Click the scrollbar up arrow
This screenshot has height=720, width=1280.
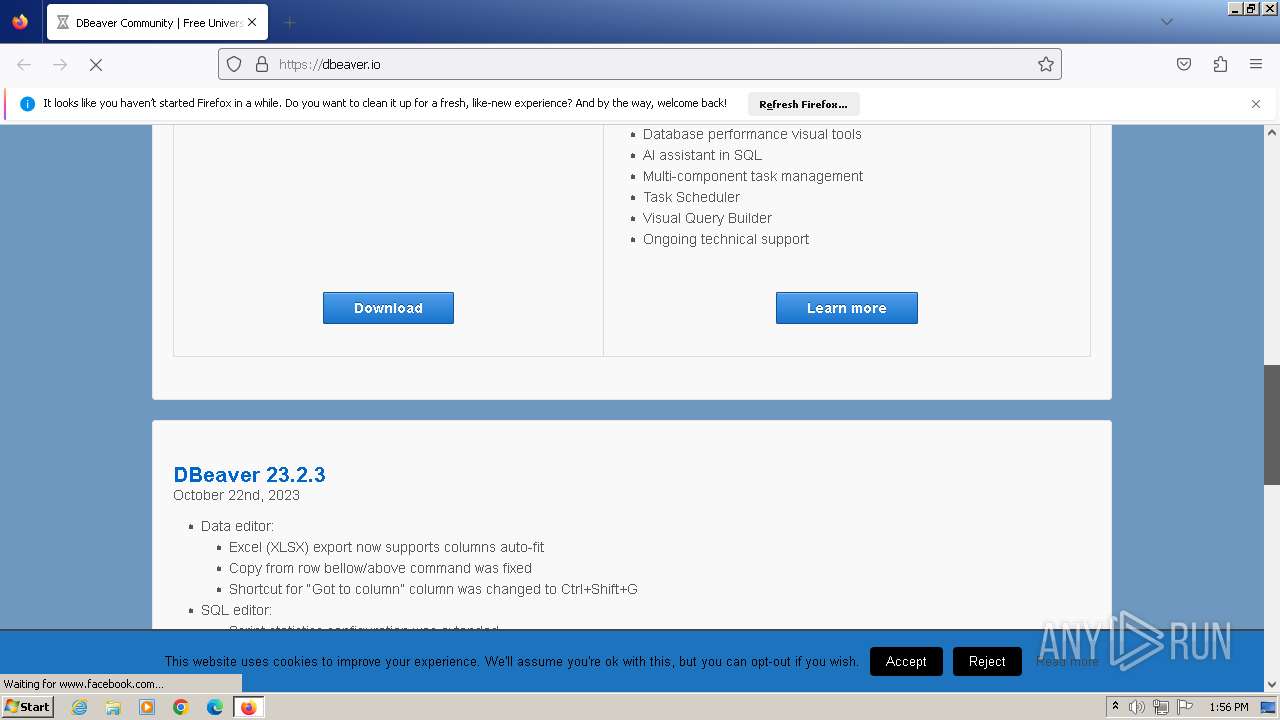point(1272,132)
